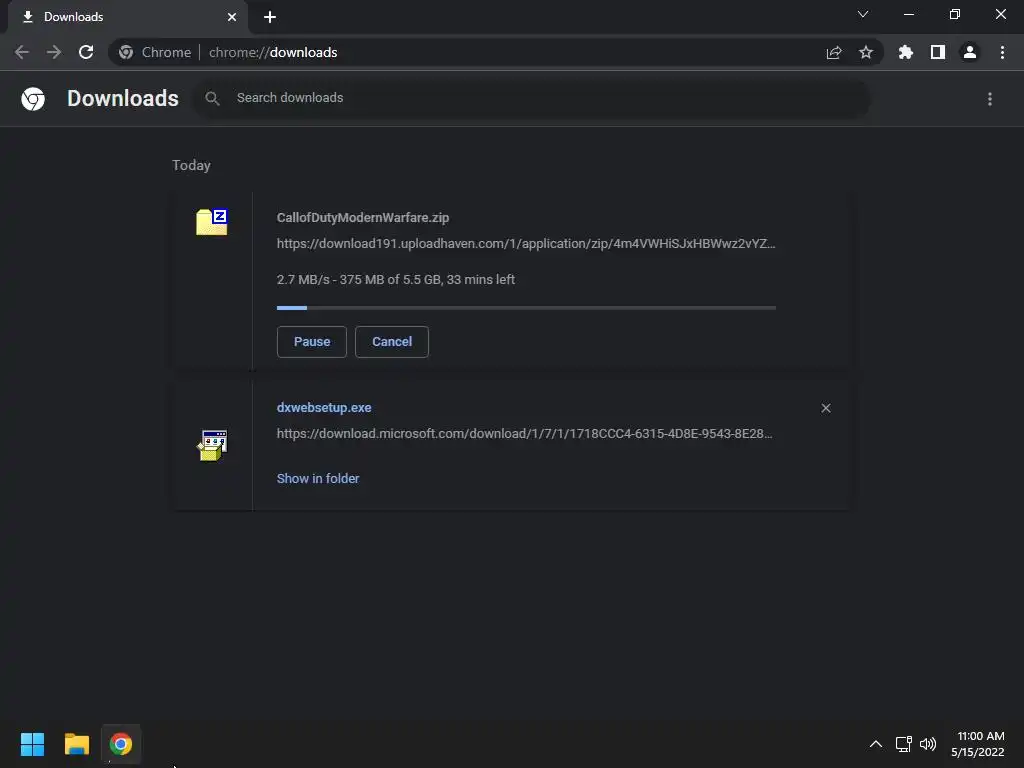The height and width of the screenshot is (768, 1024).
Task: Click the Chrome taskbar icon
Action: (x=121, y=744)
